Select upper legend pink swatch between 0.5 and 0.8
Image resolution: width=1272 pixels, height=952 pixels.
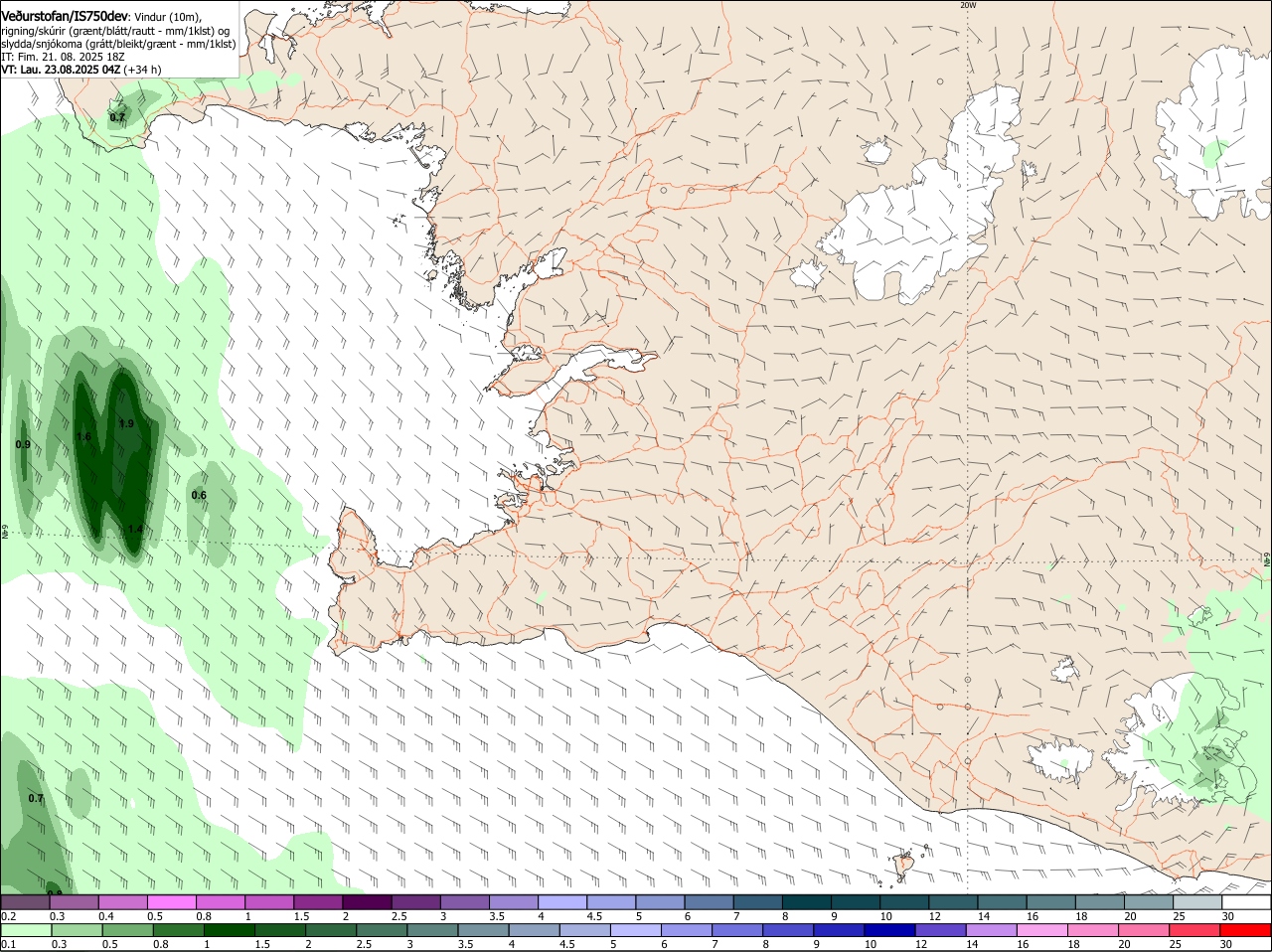(171, 902)
